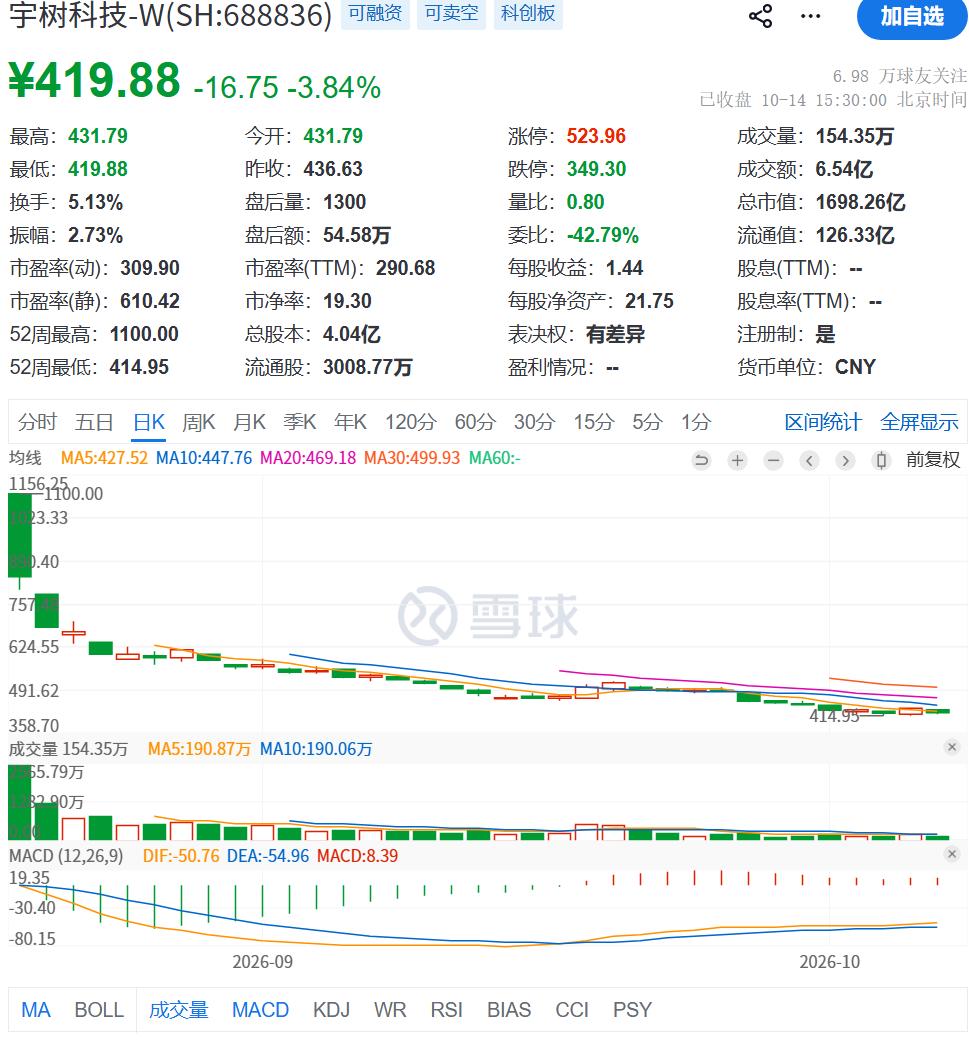Toggle the MACD indicator at bottom
The width and height of the screenshot is (969, 1042).
260,1010
